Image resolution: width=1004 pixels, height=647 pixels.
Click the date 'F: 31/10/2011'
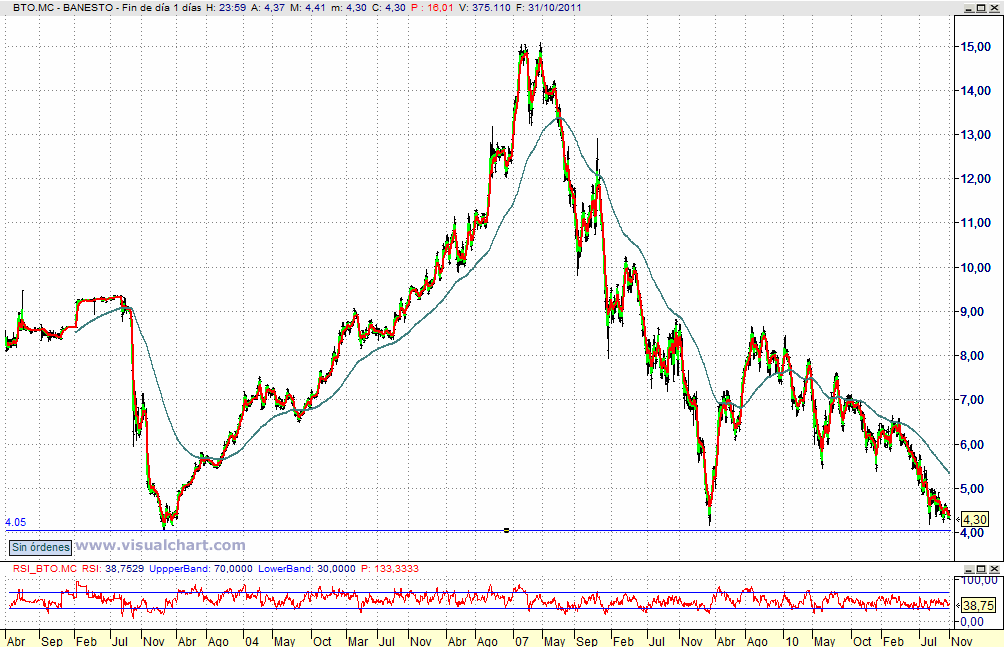[548, 8]
